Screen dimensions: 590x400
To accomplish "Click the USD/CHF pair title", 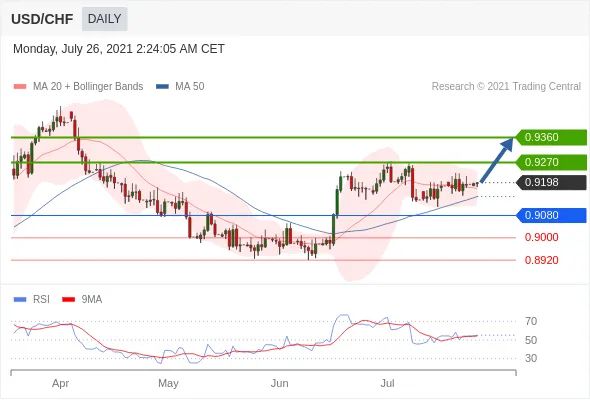I will point(42,19).
